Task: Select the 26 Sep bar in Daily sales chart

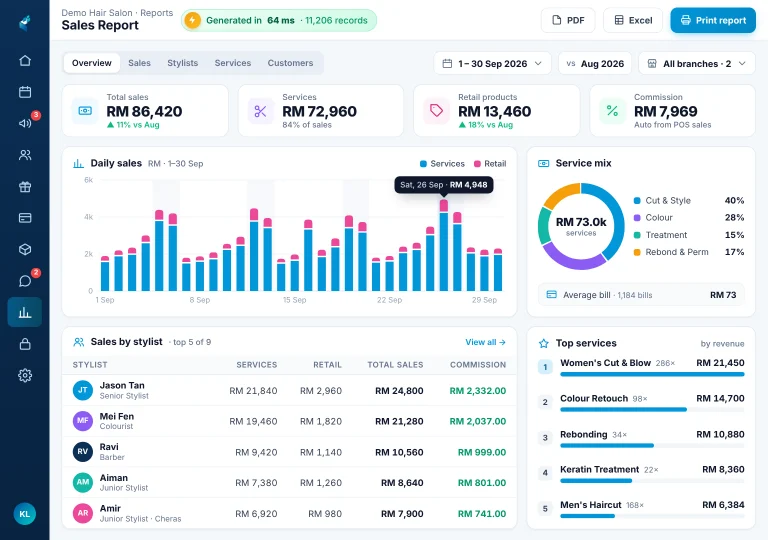Action: click(x=444, y=245)
